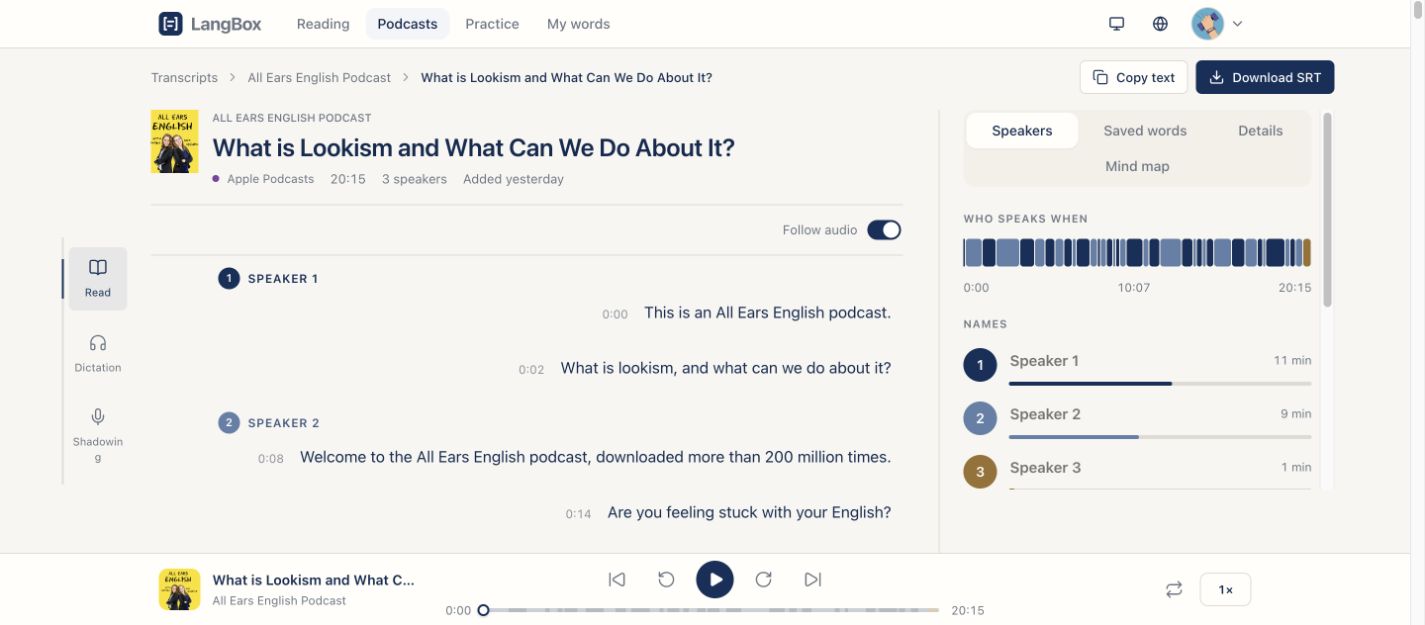Click line 'Are you feeling stuck with your English?'
This screenshot has width=1425, height=625.
[749, 512]
